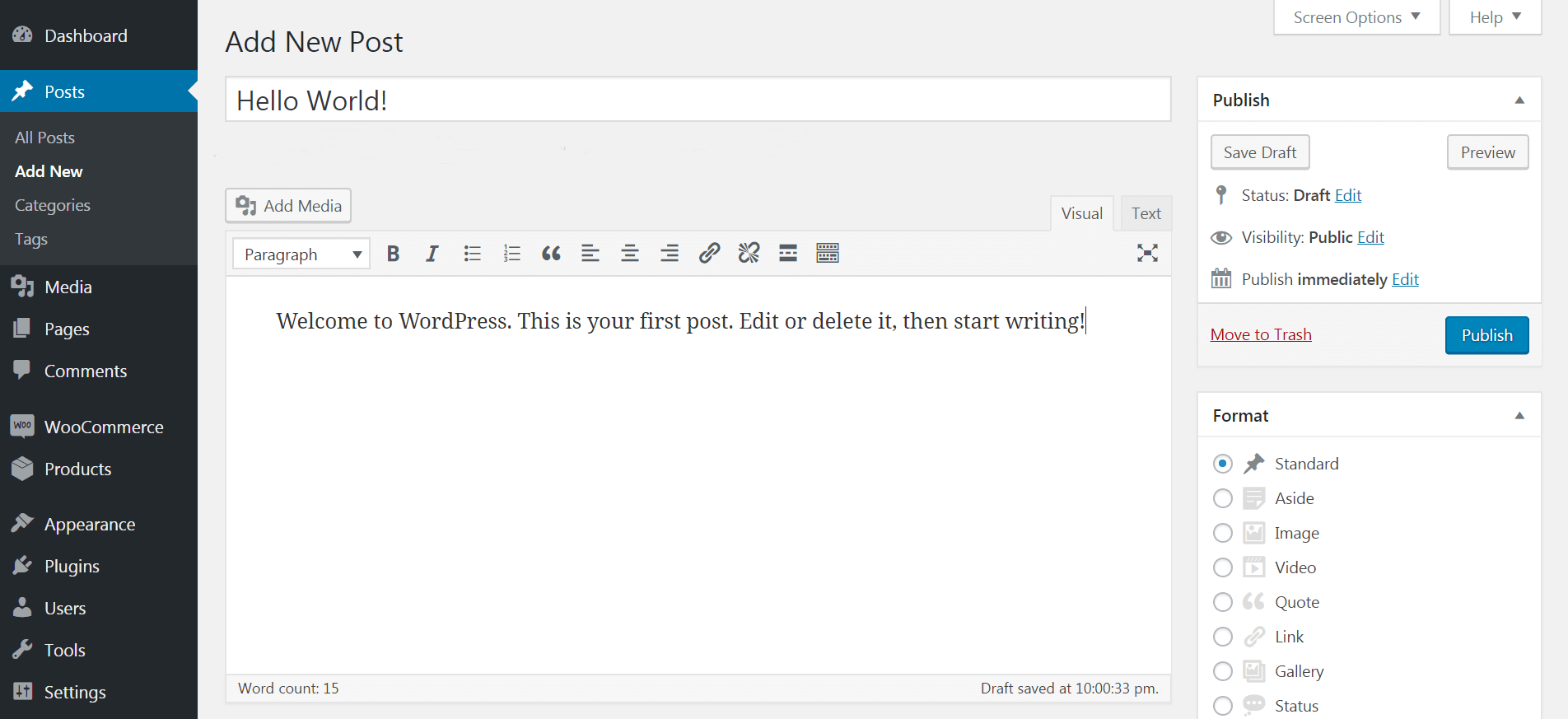
Task: Apply blockquote formatting
Action: pos(551,254)
